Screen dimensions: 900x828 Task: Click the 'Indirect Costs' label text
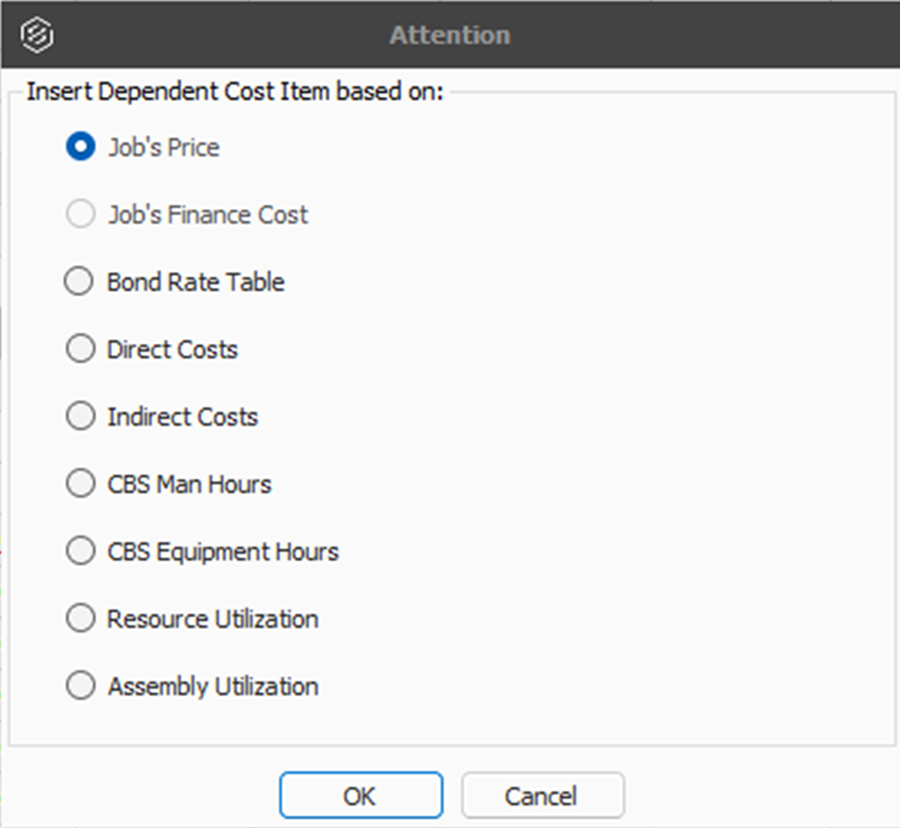[183, 417]
